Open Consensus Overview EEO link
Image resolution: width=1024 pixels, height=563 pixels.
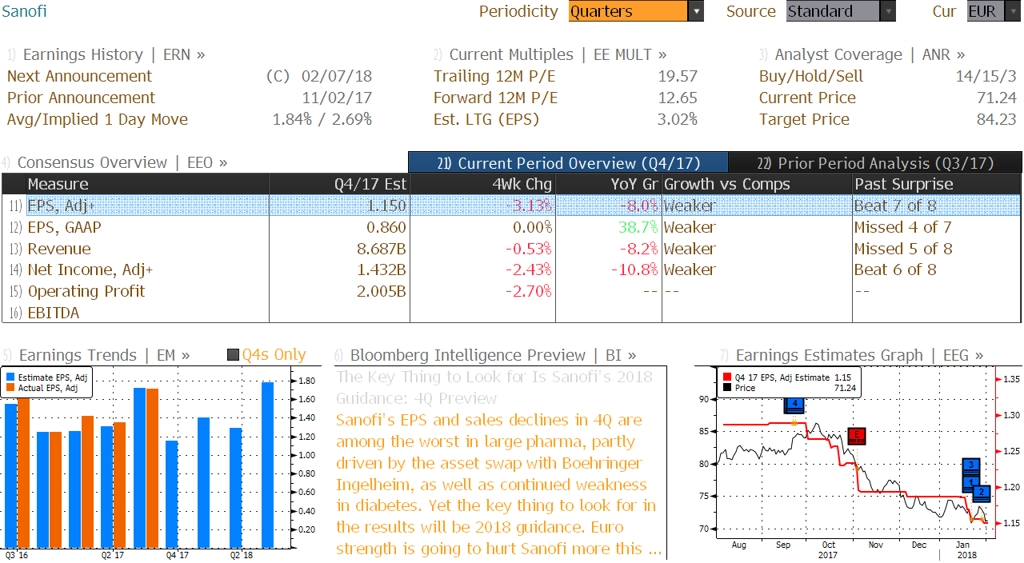122,163
